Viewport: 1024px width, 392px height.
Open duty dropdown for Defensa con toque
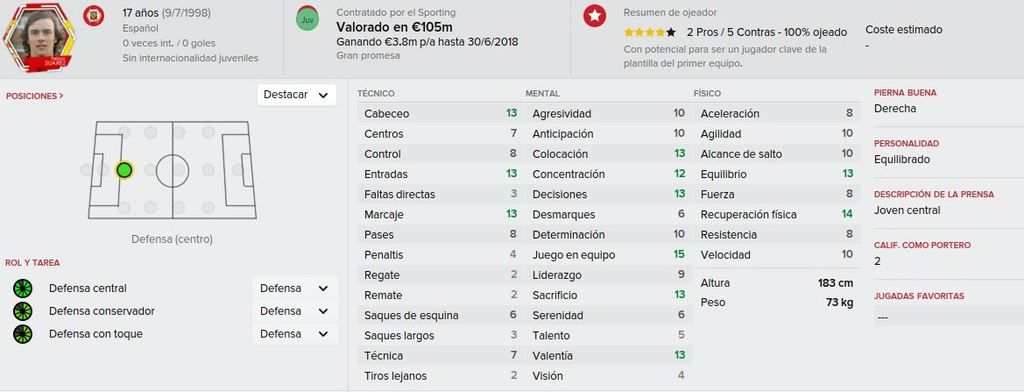point(295,334)
